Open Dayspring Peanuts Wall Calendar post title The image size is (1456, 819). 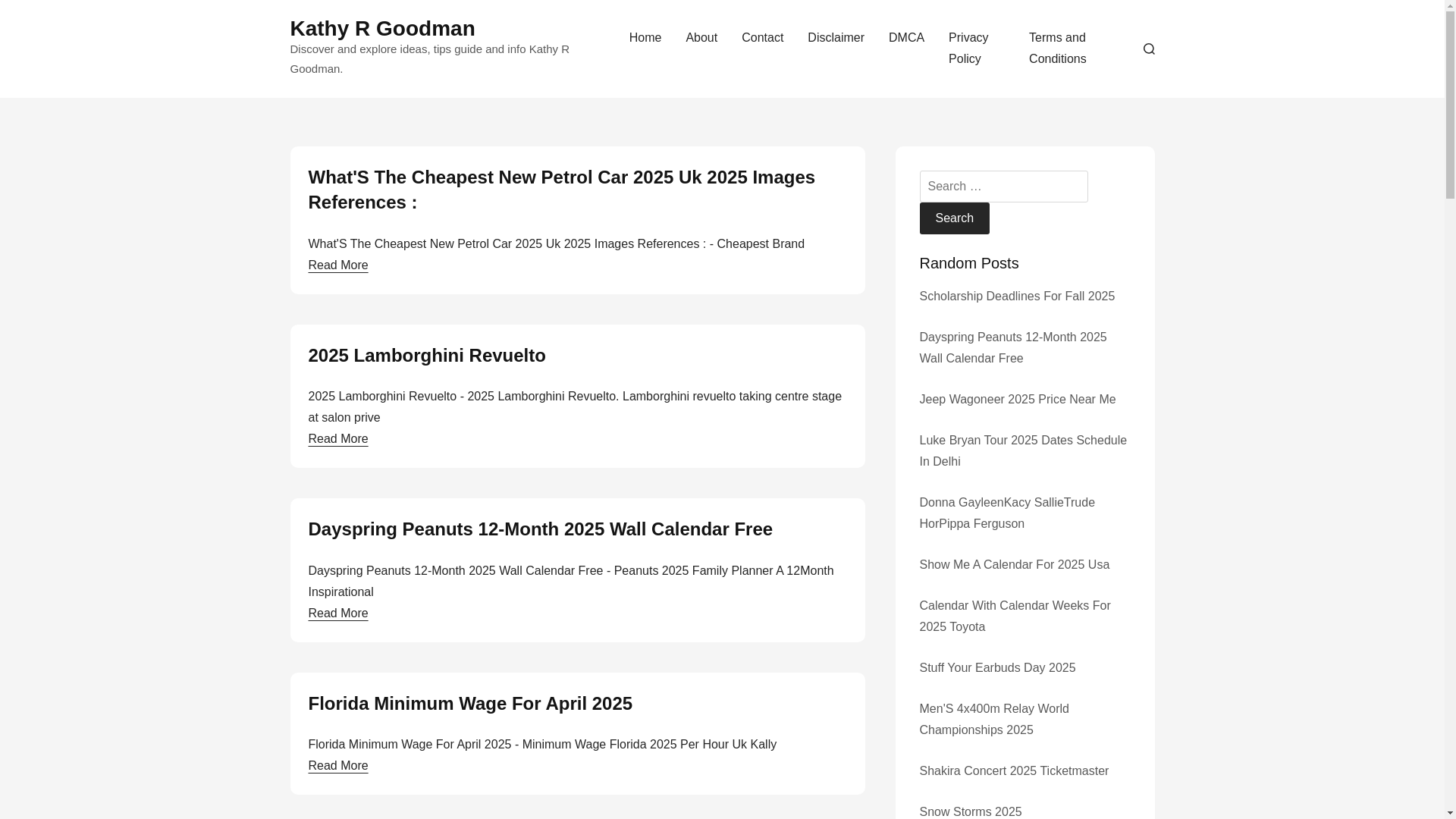(x=540, y=529)
